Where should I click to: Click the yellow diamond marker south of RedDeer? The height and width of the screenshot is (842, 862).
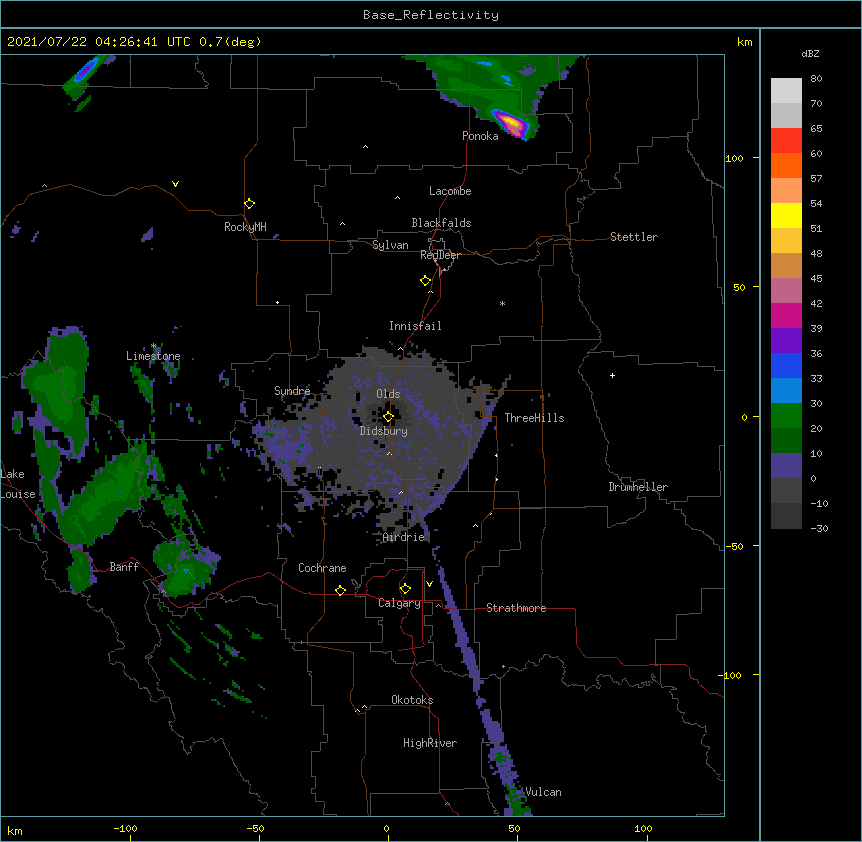tap(426, 281)
